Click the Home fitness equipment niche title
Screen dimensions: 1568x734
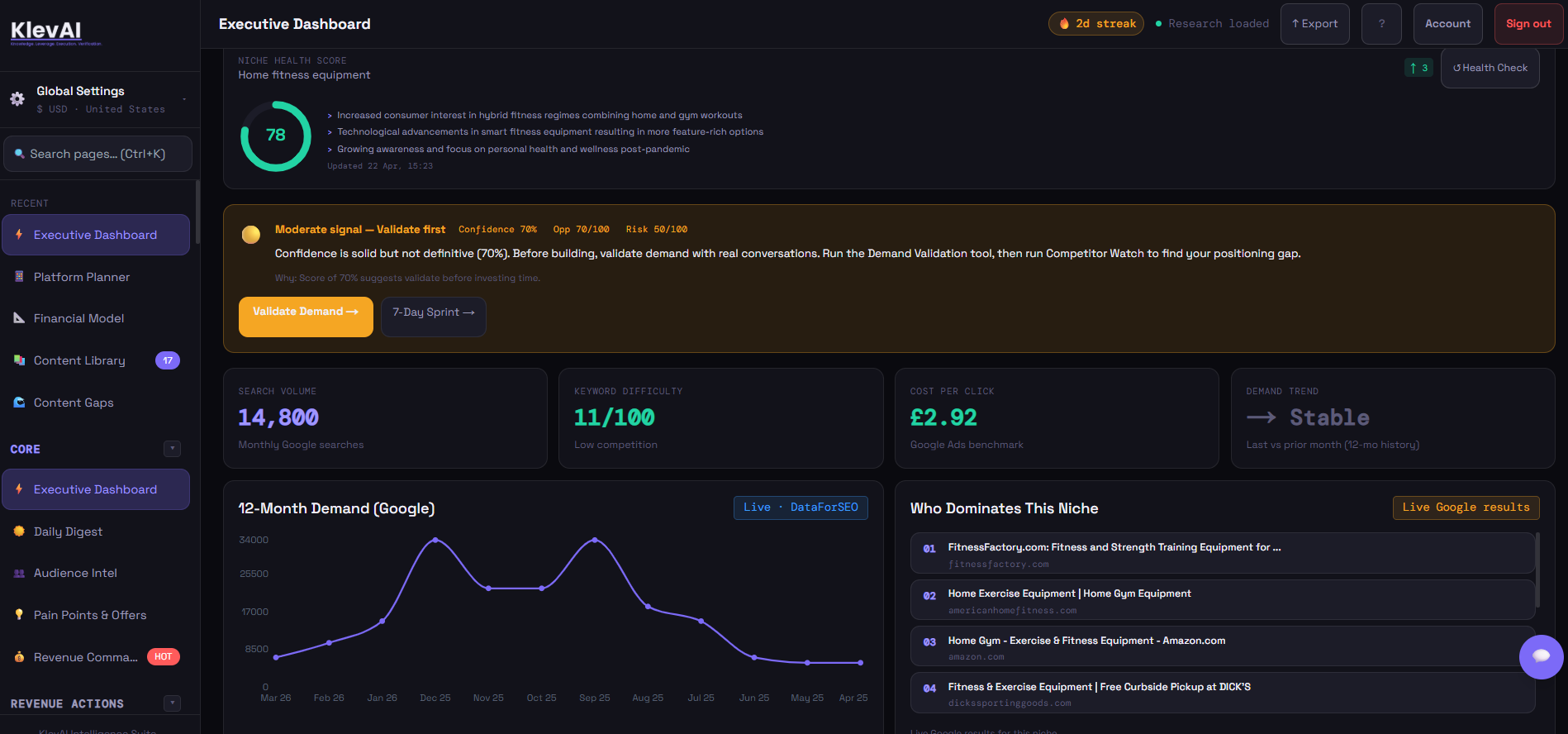[x=304, y=75]
